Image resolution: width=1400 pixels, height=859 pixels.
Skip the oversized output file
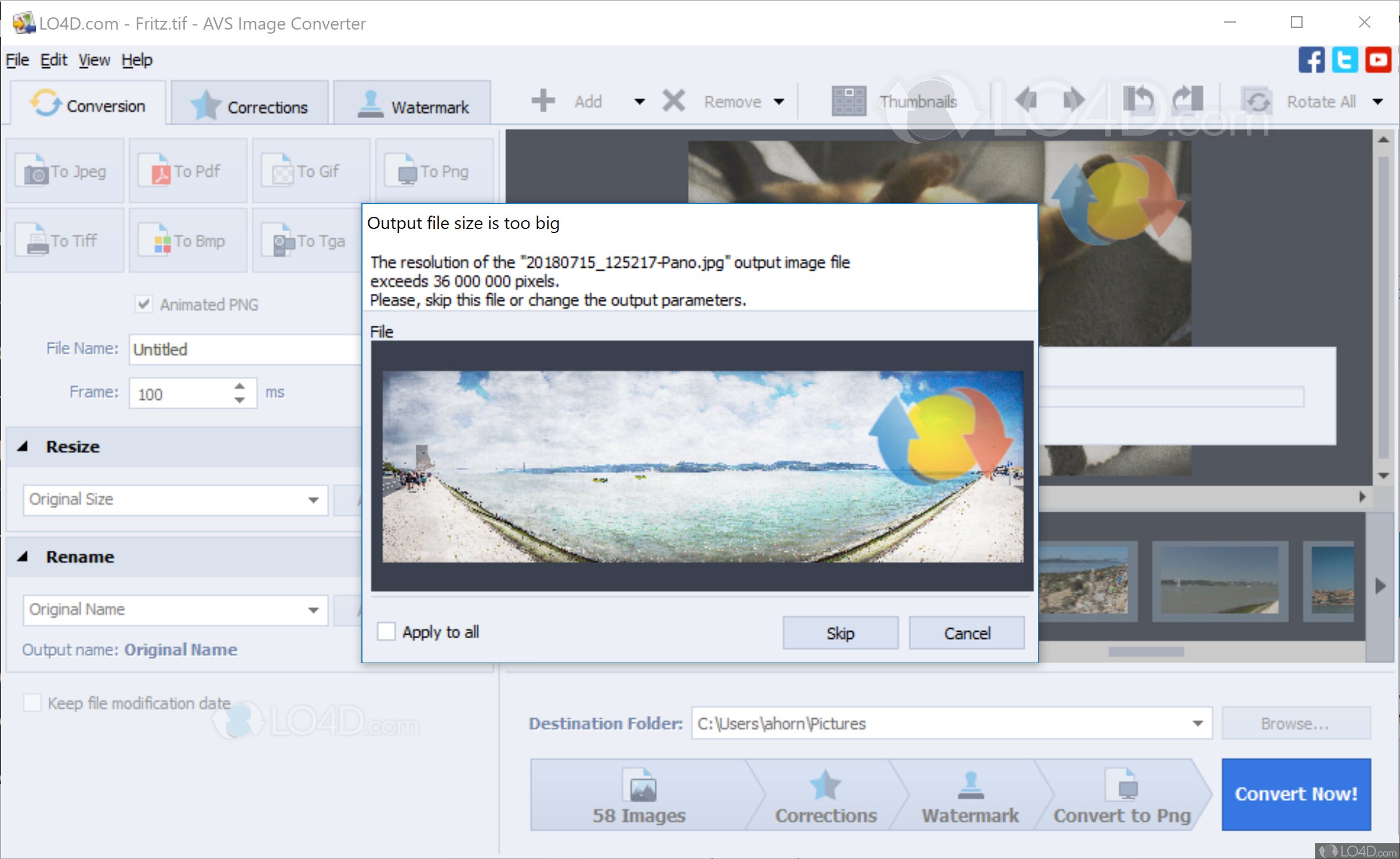(x=840, y=632)
